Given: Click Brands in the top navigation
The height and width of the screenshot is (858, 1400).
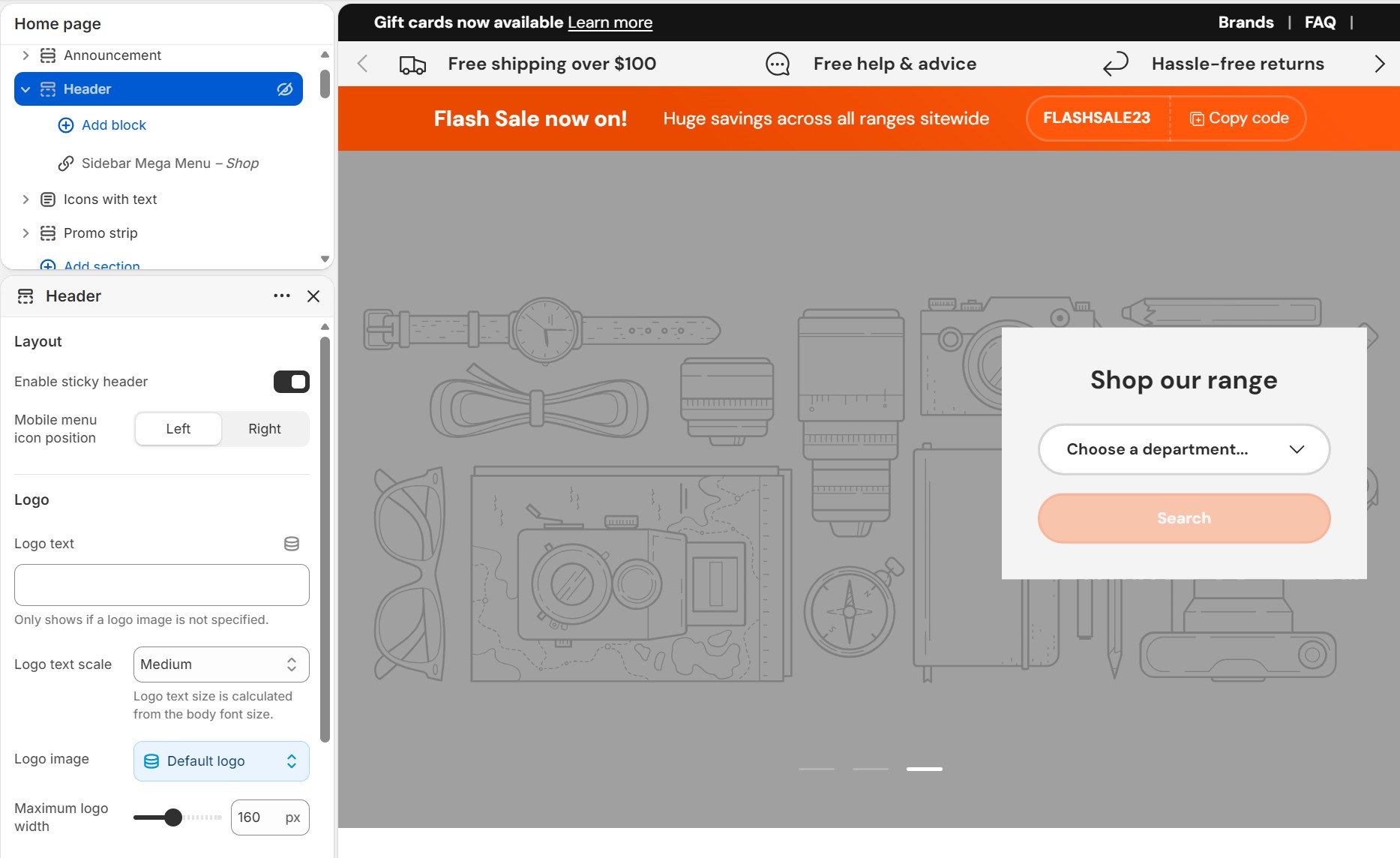Looking at the screenshot, I should click(1246, 22).
